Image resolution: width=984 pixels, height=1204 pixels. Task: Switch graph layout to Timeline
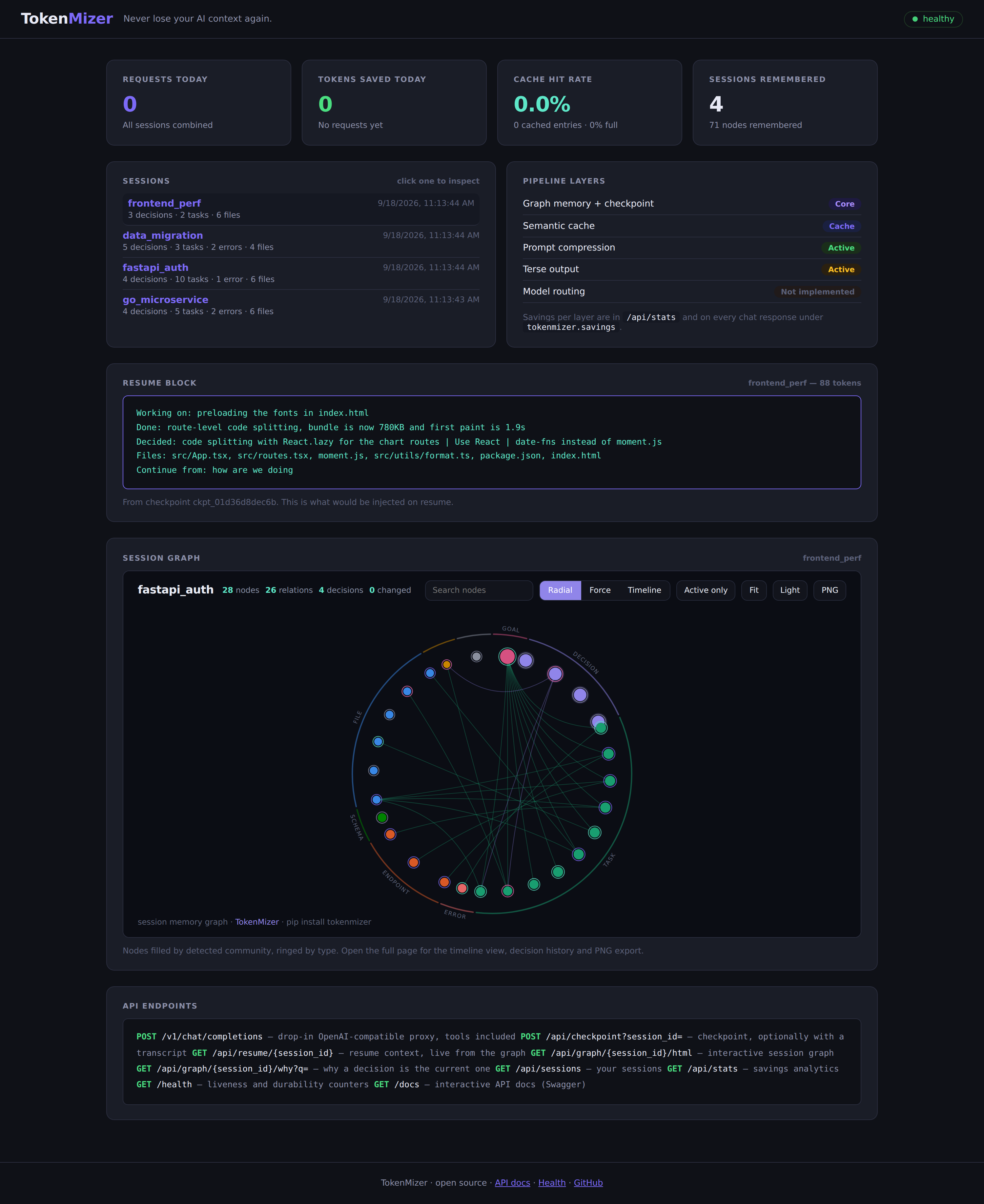[x=644, y=590]
